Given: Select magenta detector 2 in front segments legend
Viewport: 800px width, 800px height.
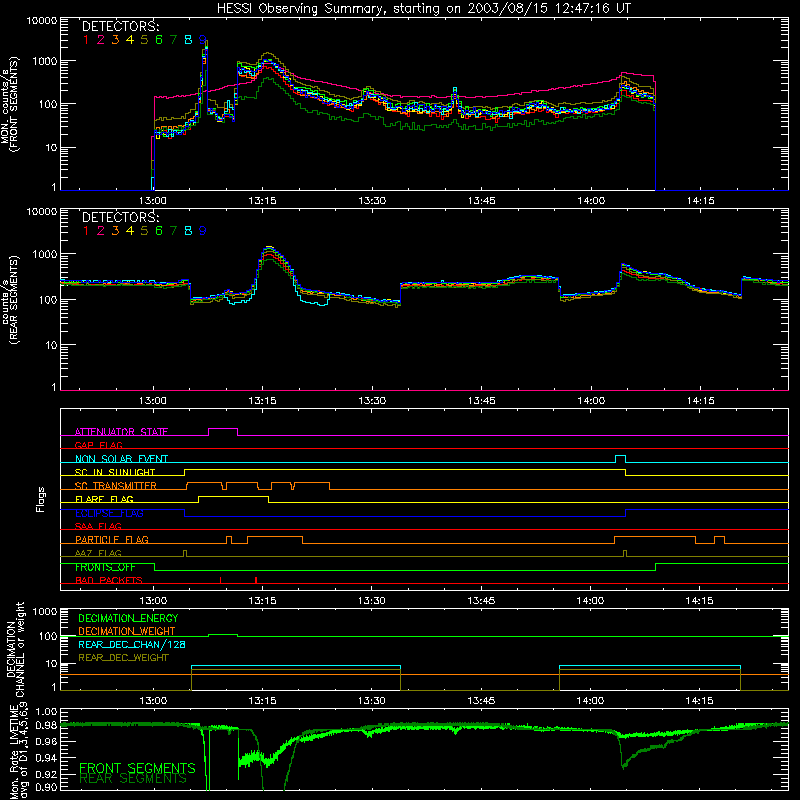Looking at the screenshot, I should 101,40.
